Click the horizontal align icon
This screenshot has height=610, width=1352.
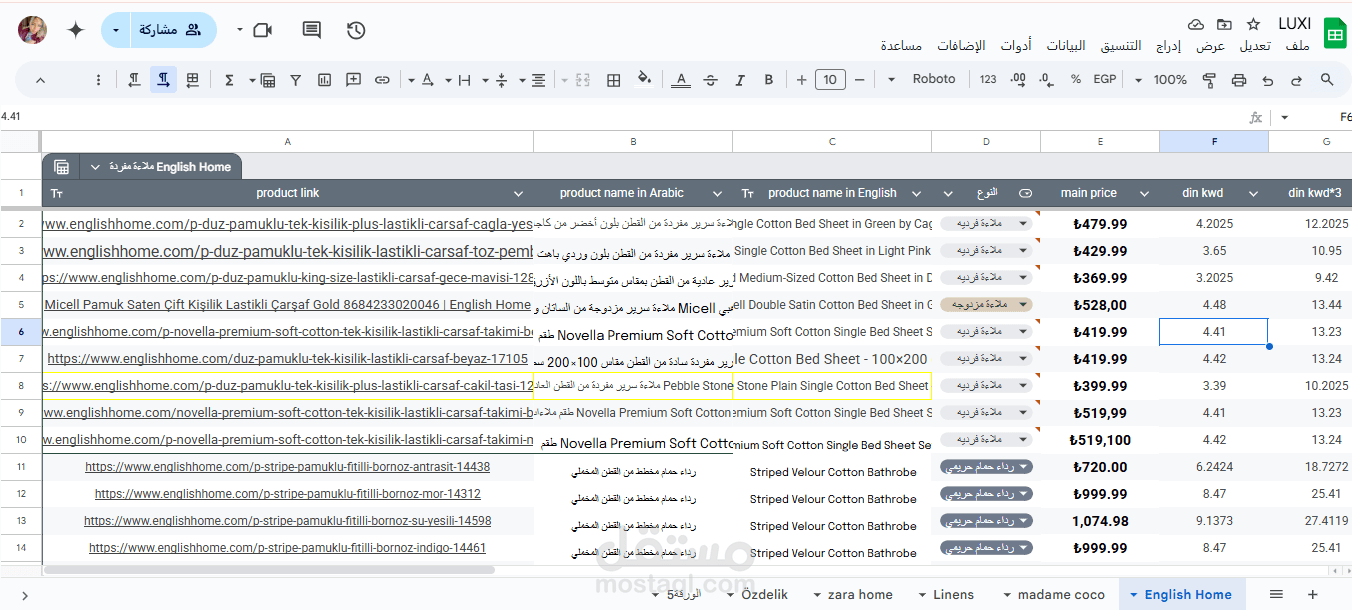539,80
